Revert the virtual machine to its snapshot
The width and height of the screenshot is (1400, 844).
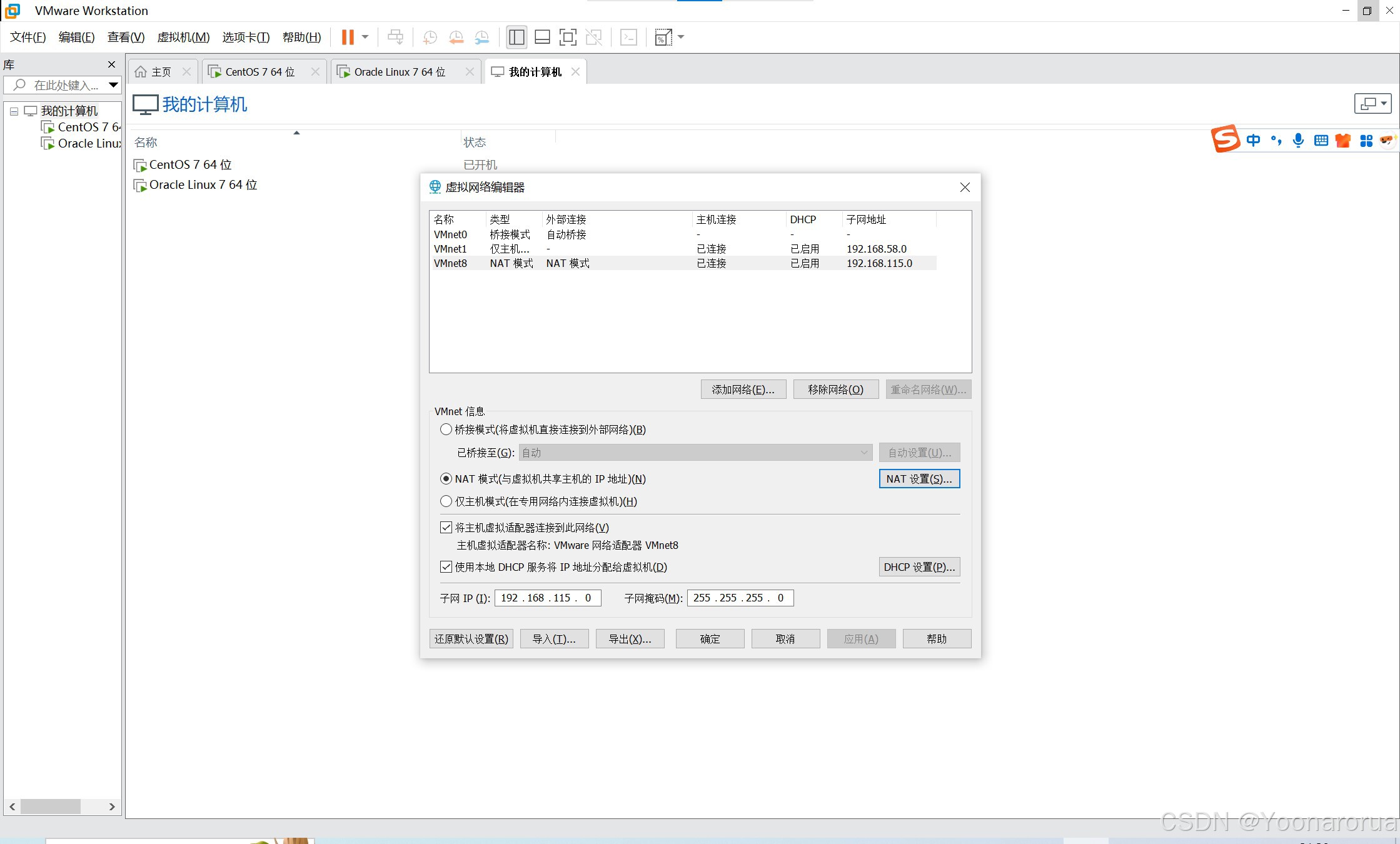pyautogui.click(x=456, y=37)
